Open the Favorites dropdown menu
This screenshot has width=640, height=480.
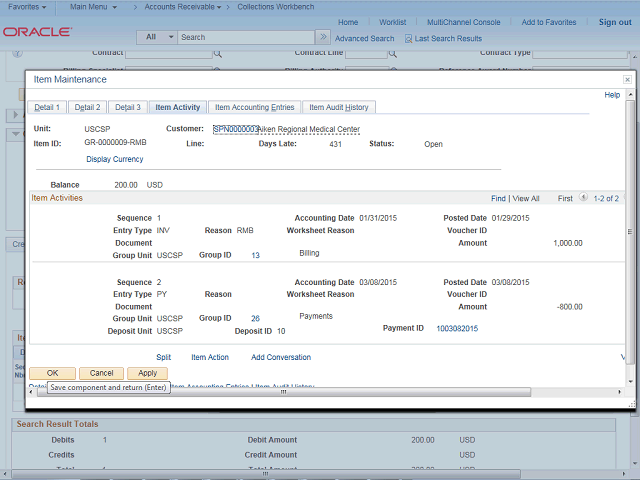click(x=28, y=7)
